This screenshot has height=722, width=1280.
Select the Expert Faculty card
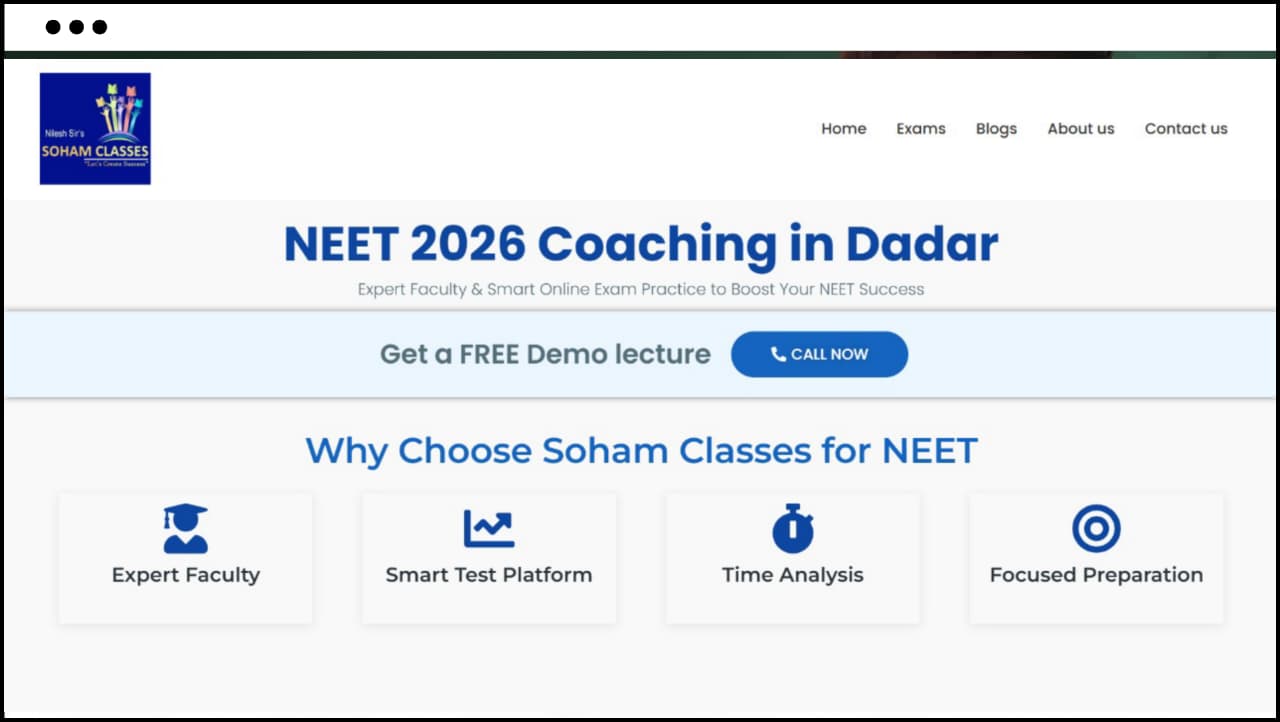tap(185, 558)
